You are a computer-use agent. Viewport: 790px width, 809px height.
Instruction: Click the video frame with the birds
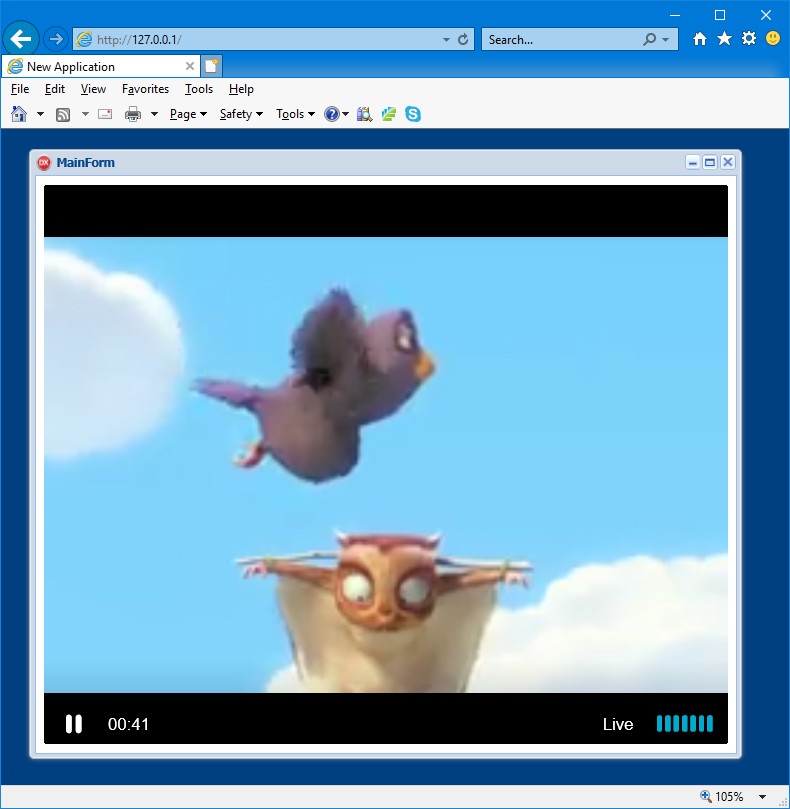[x=386, y=465]
